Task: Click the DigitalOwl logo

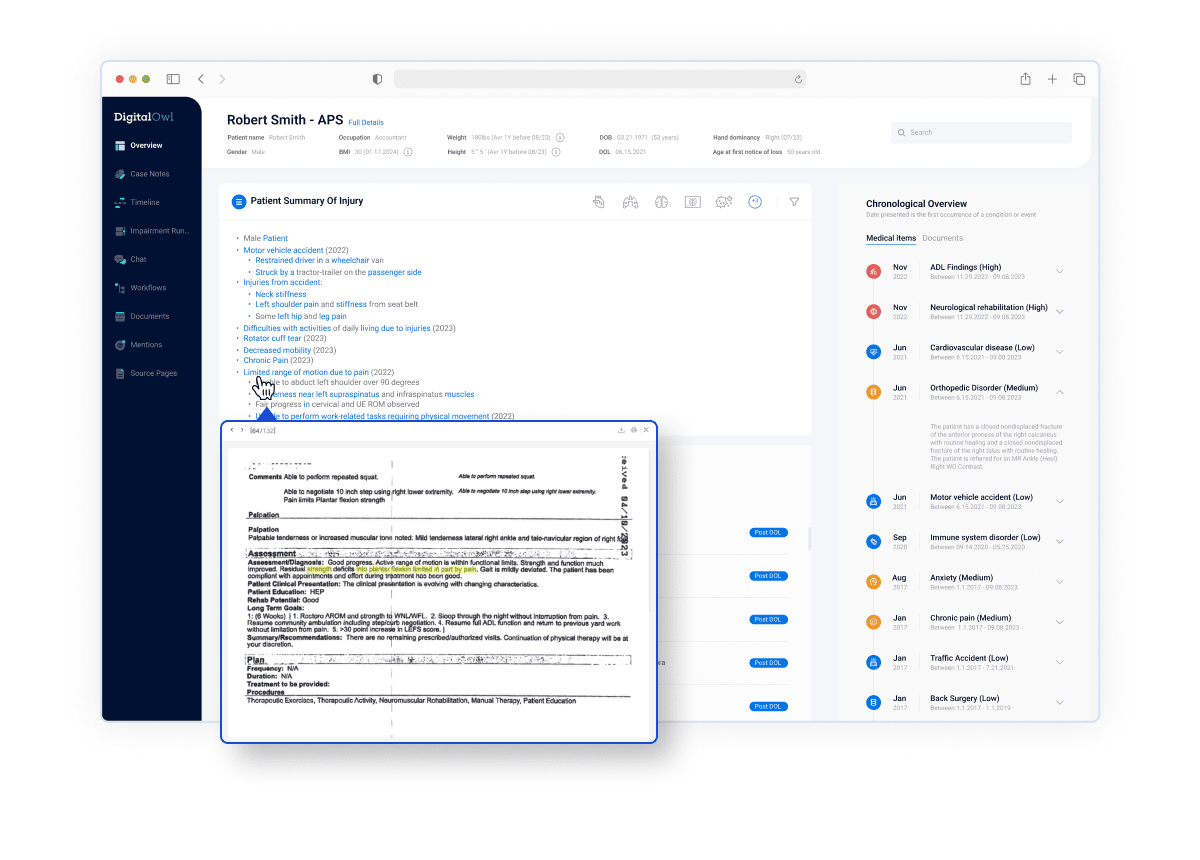Action: (x=144, y=117)
